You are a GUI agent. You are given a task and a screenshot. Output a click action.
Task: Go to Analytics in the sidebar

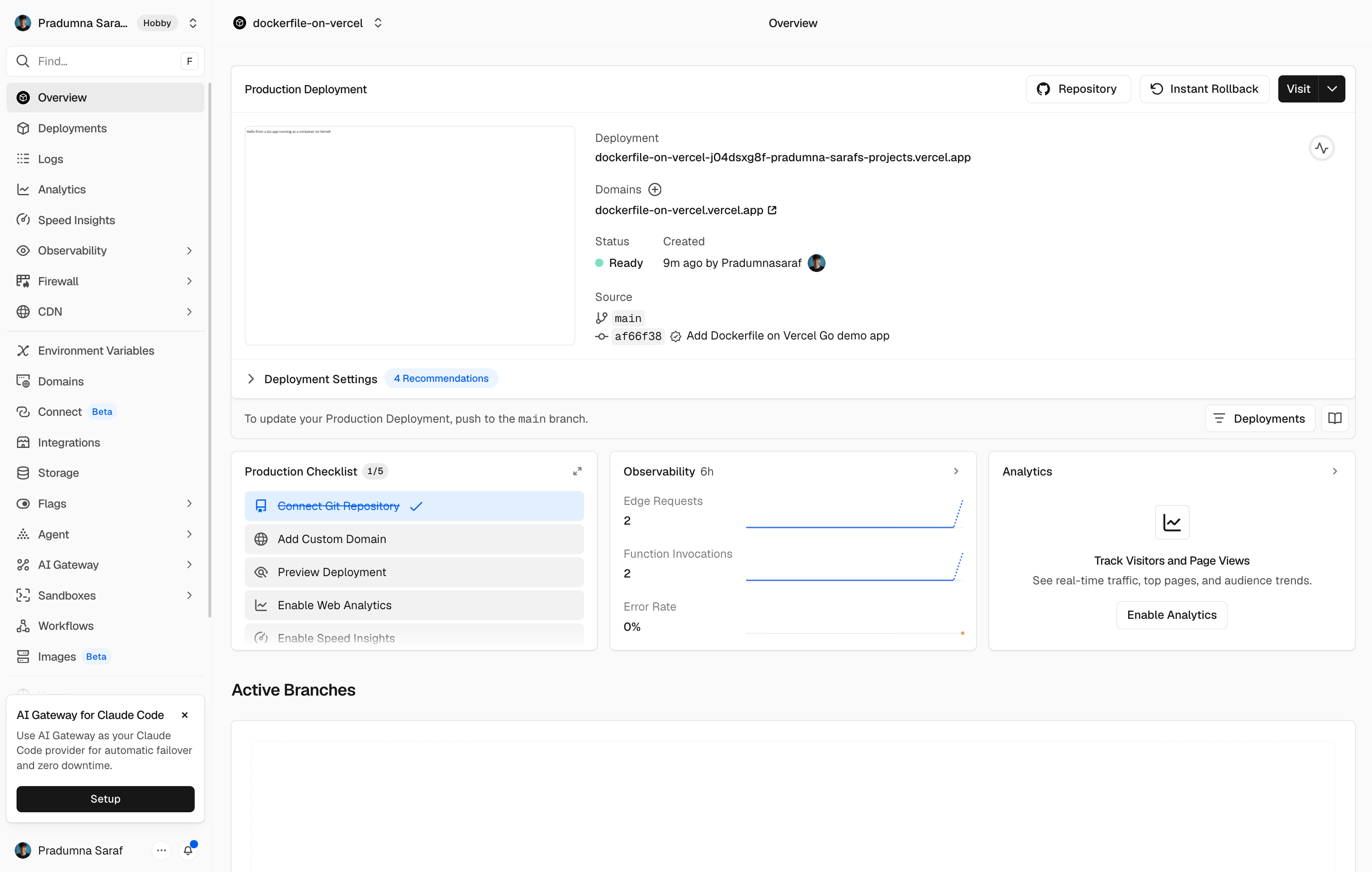coord(105,189)
